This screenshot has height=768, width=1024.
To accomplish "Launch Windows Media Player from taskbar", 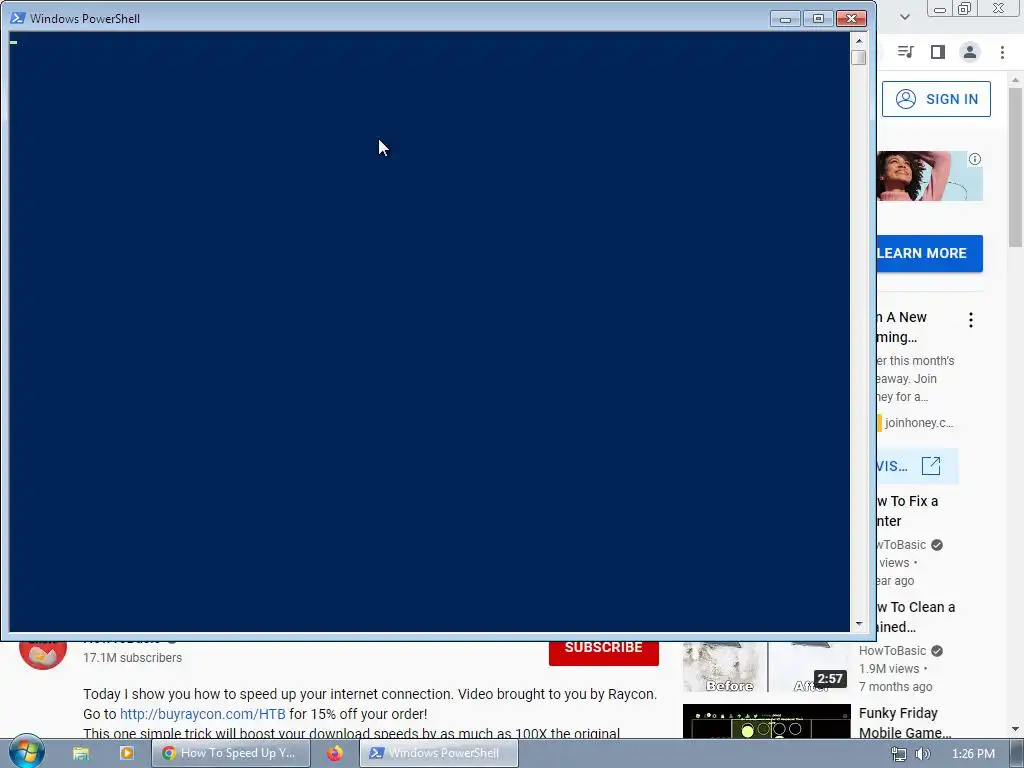I will click(127, 753).
